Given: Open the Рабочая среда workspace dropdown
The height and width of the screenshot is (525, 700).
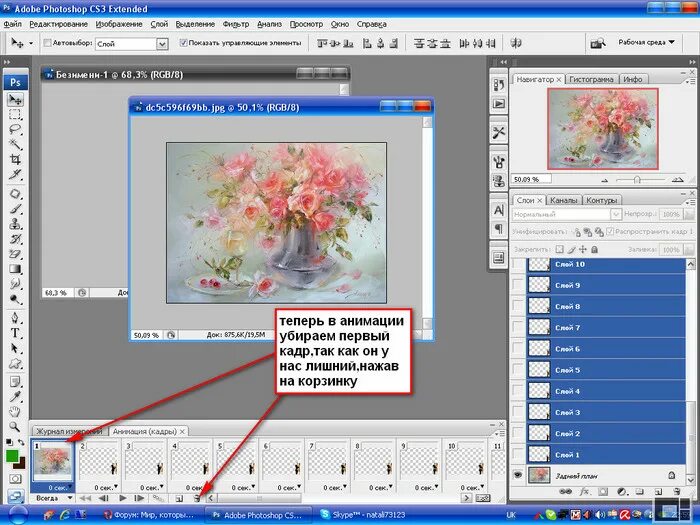Looking at the screenshot, I should 646,42.
